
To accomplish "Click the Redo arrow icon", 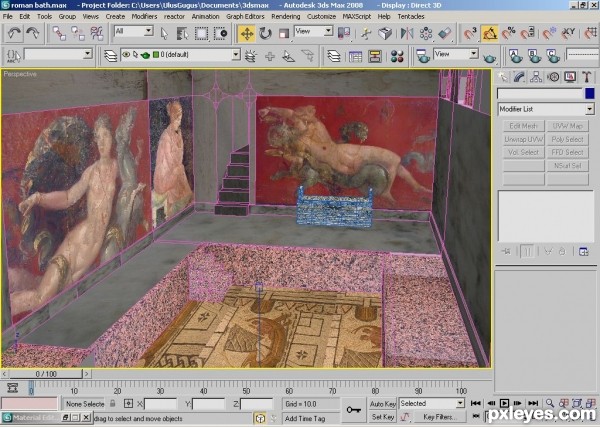I will tap(33, 34).
